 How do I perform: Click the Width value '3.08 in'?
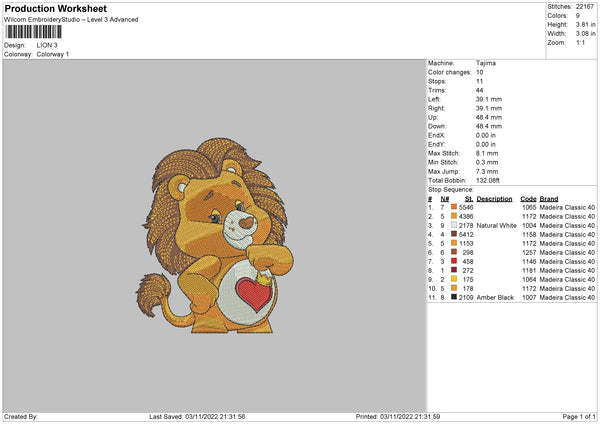(585, 34)
